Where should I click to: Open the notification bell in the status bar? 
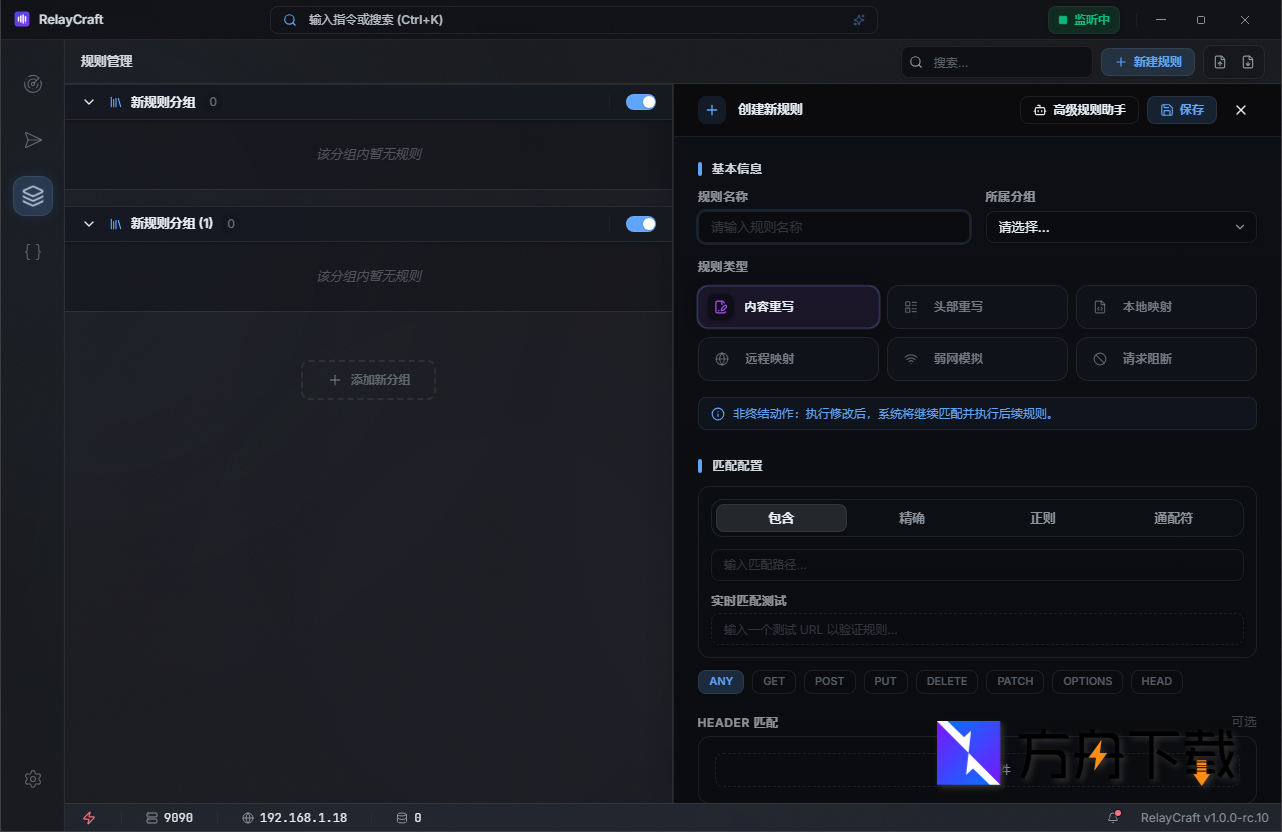coord(1113,817)
